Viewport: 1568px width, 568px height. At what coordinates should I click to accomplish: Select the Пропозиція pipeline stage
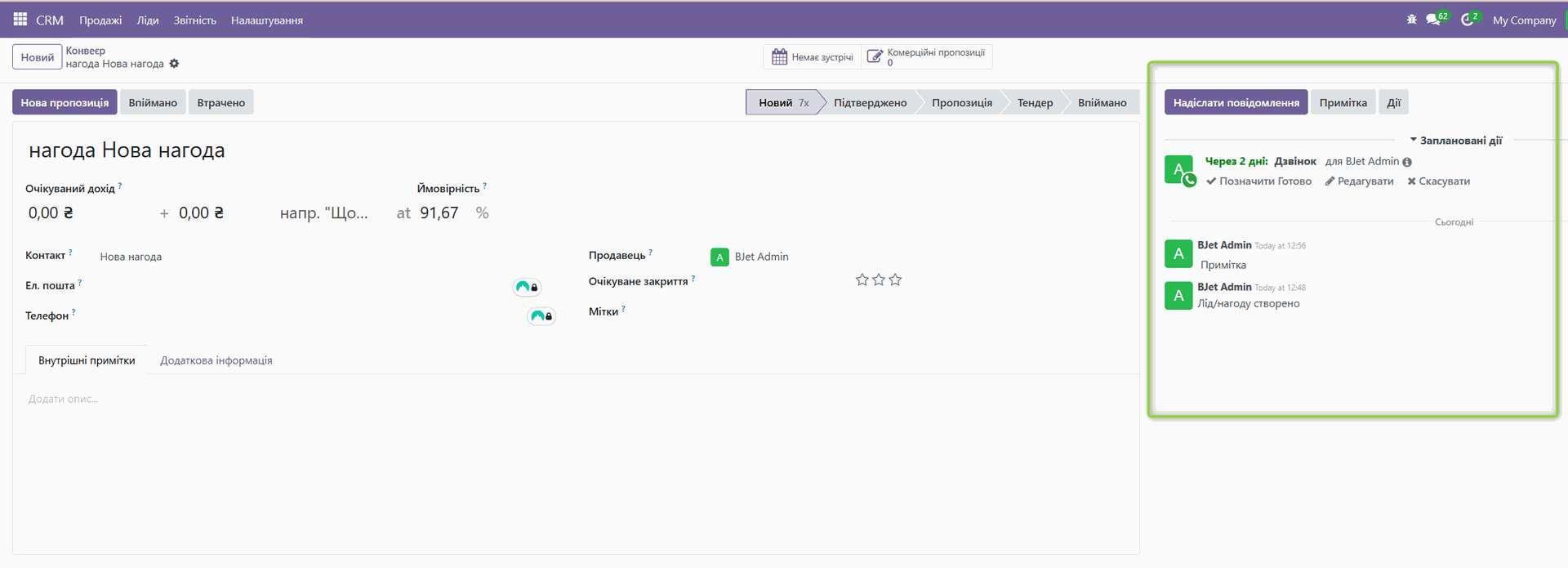pyautogui.click(x=961, y=103)
